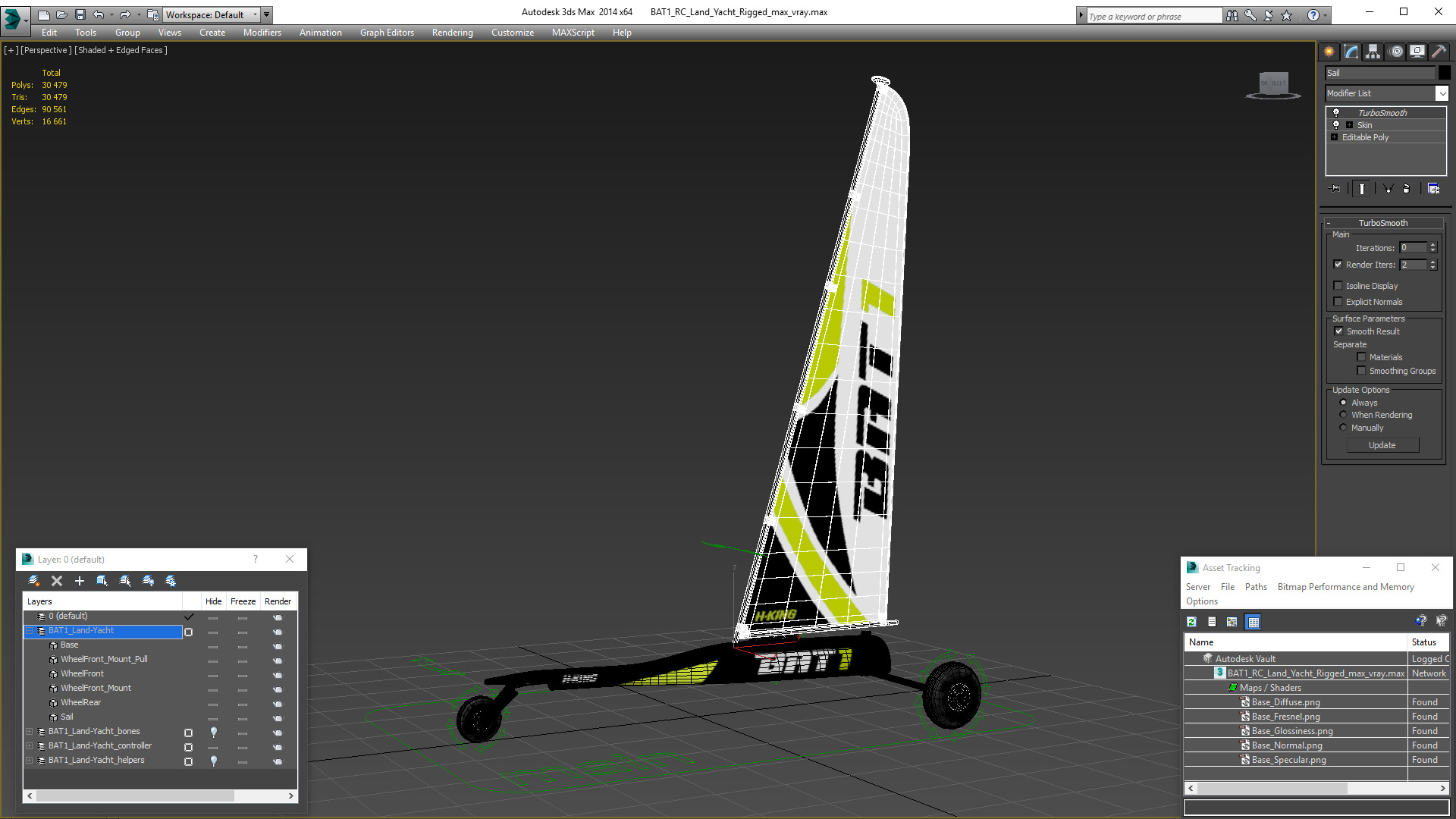Click the Shaded + Edged Faces viewport label

pos(121,50)
